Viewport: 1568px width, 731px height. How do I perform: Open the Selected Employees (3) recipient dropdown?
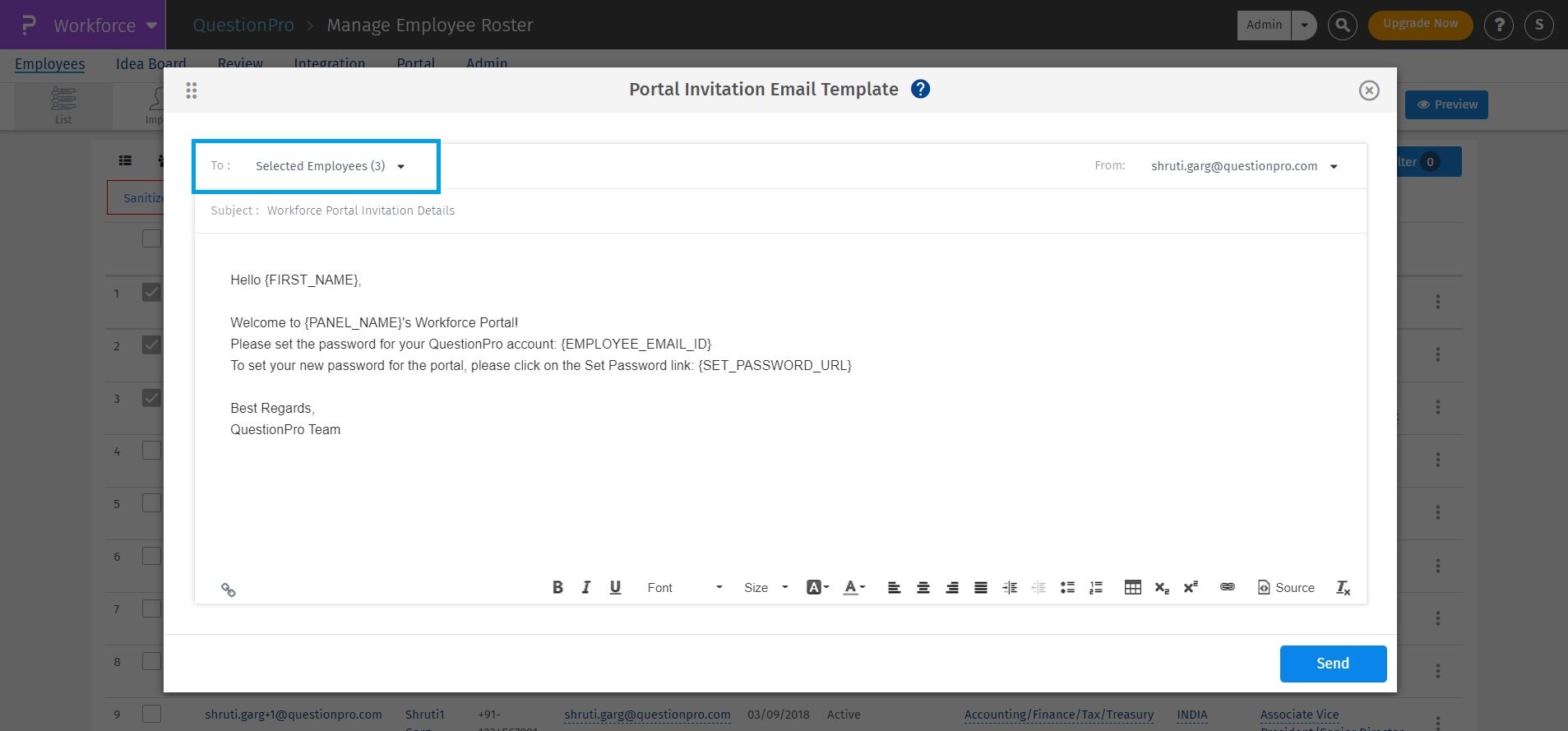pyautogui.click(x=331, y=166)
